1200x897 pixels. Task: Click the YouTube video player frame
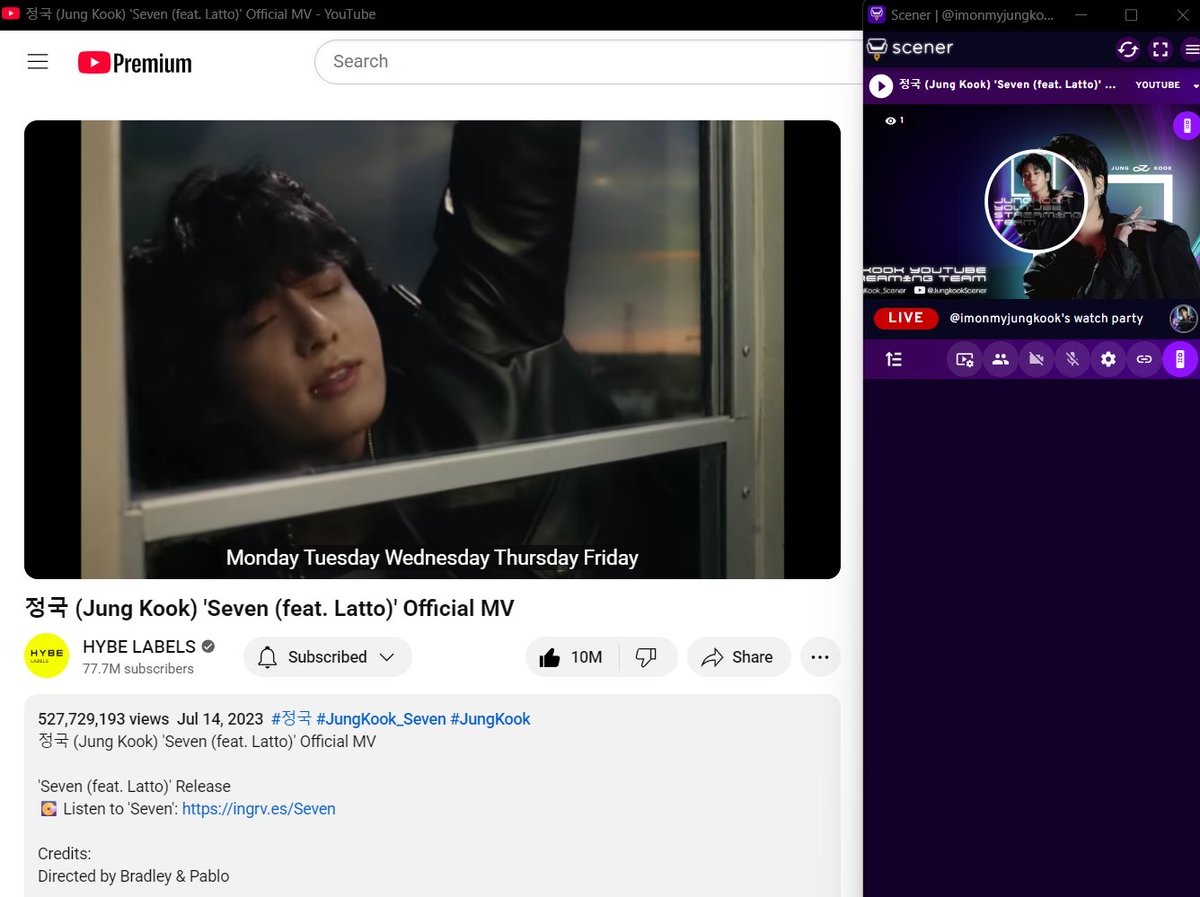pos(432,349)
